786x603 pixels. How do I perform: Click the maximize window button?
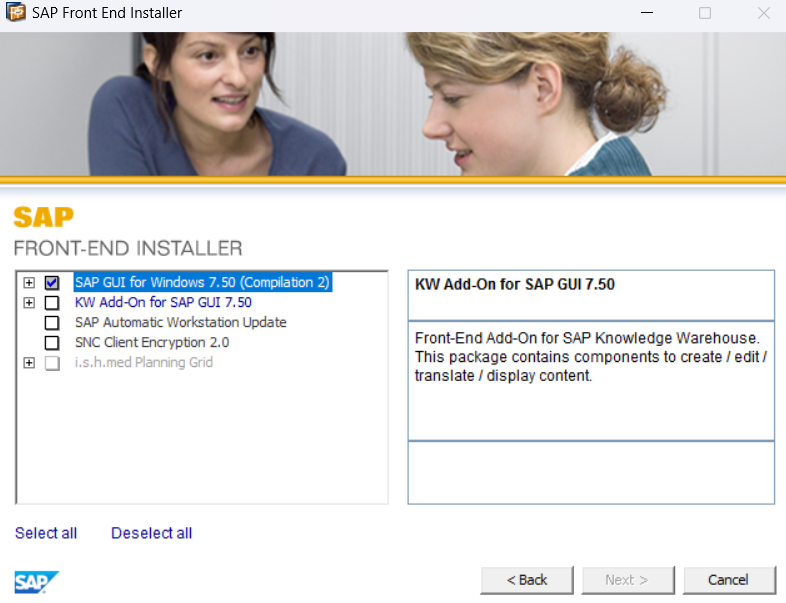(x=705, y=13)
